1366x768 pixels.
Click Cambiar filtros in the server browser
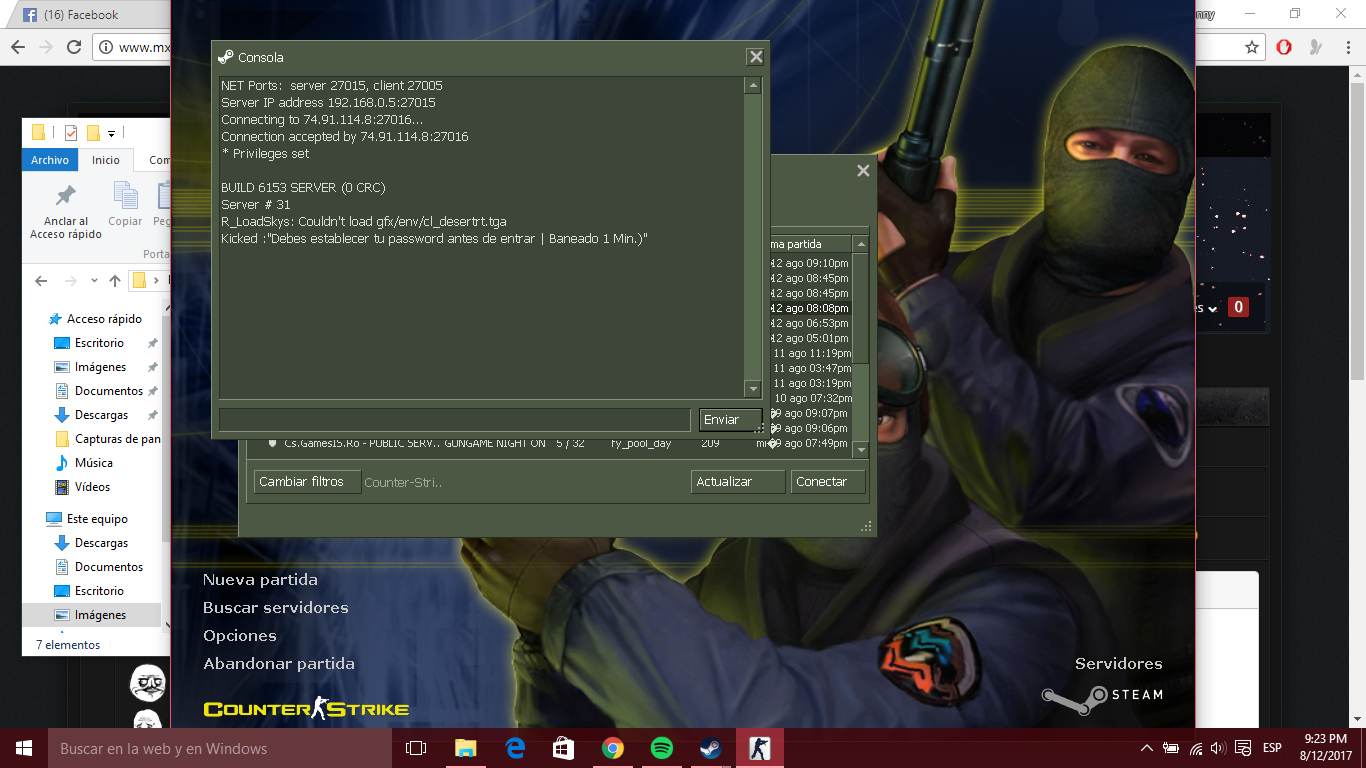306,482
